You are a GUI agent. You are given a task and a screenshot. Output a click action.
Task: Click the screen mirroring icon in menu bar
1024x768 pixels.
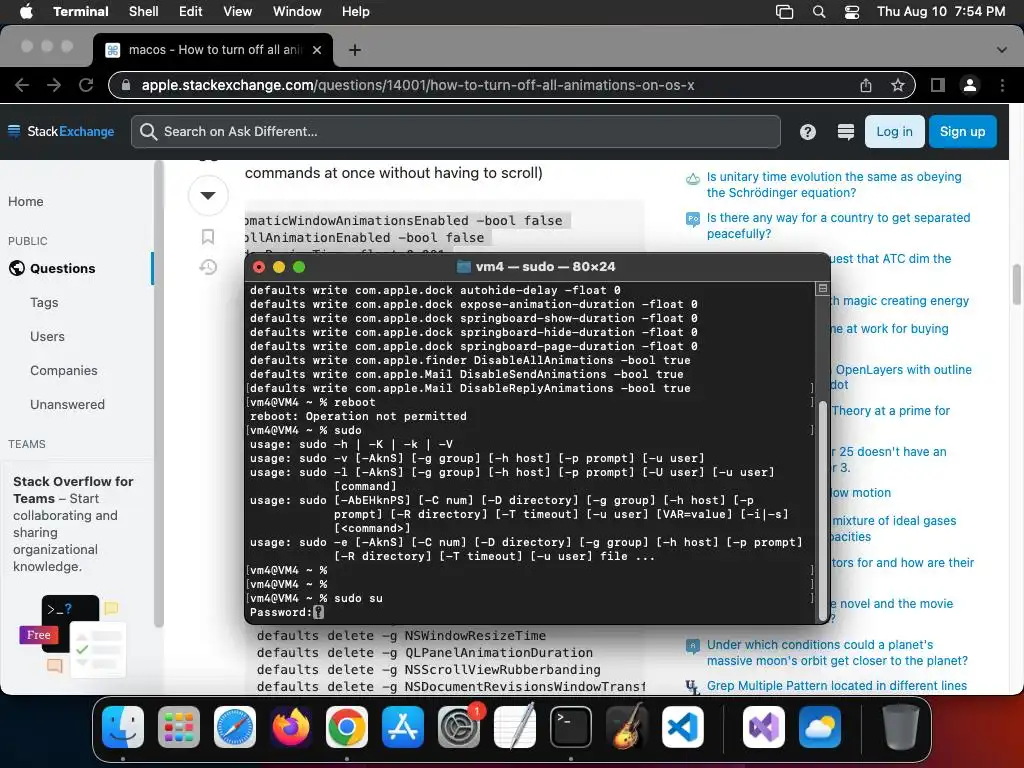tap(784, 12)
